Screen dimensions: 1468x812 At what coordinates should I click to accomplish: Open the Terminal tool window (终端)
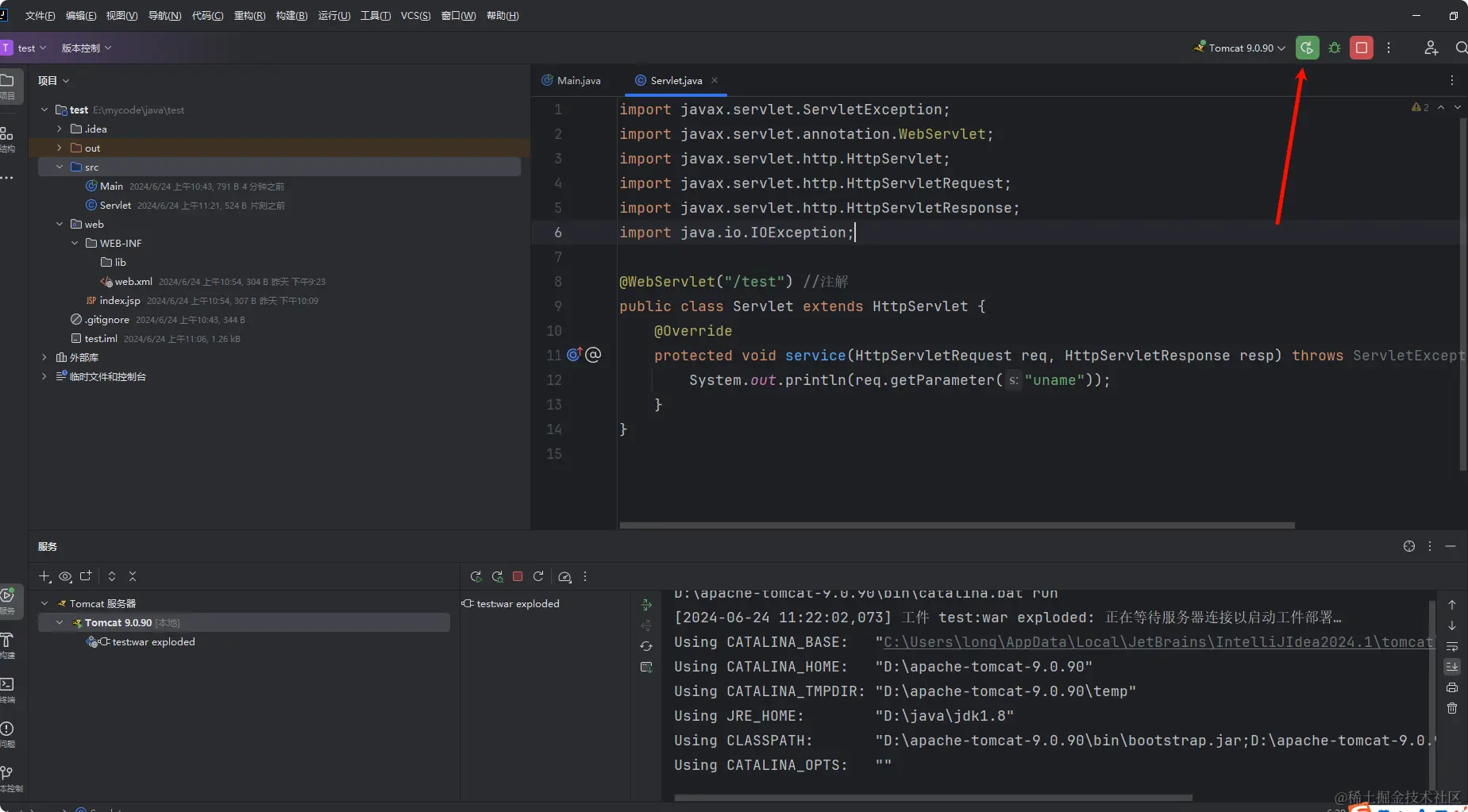click(8, 685)
